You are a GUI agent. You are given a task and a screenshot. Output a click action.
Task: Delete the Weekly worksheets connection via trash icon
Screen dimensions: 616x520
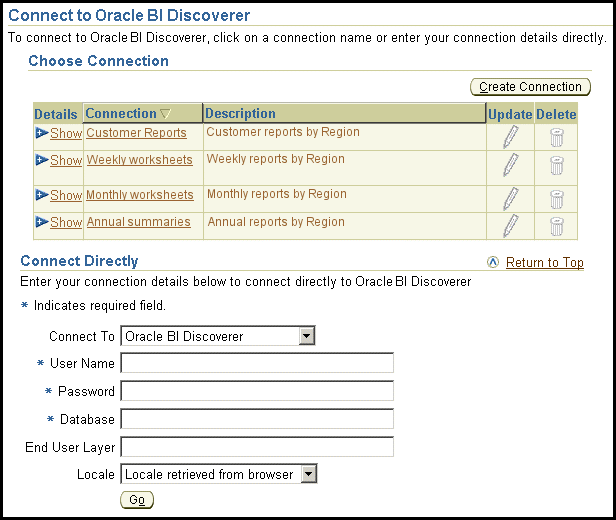pyautogui.click(x=556, y=165)
